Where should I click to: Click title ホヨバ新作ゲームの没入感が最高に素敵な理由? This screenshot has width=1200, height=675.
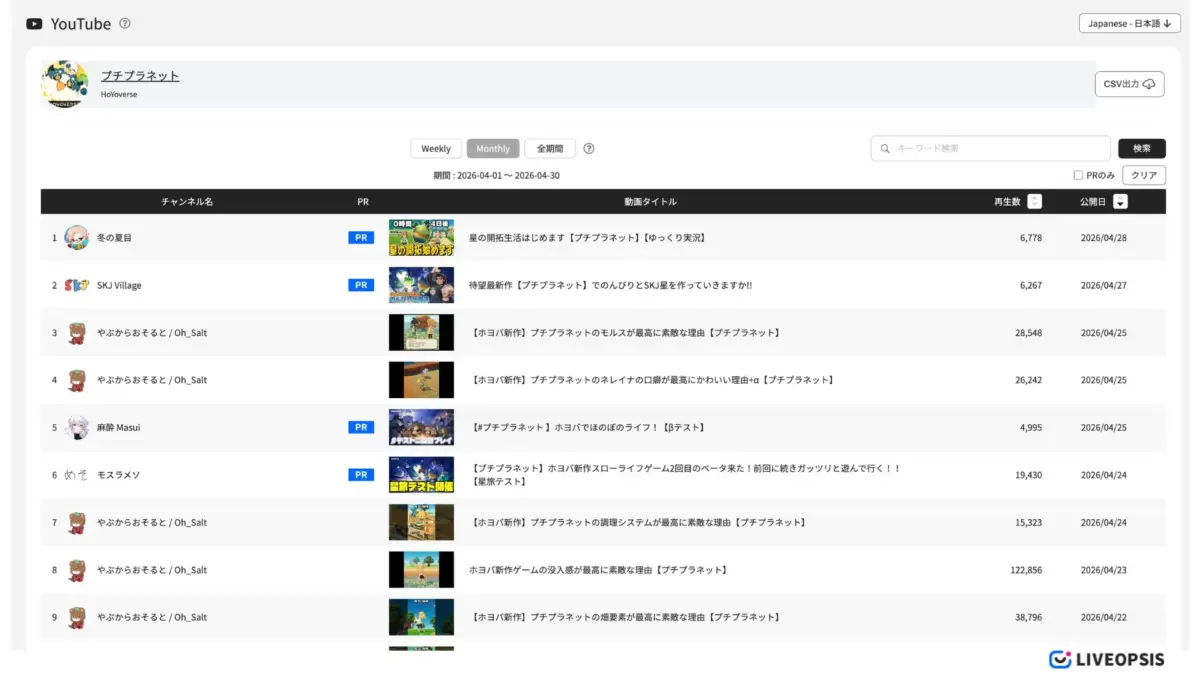click(x=597, y=570)
